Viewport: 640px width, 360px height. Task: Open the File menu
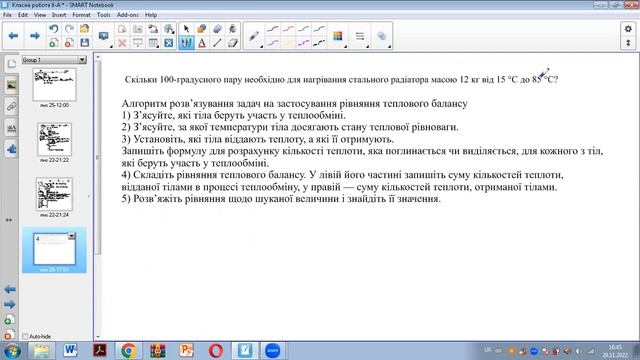pyautogui.click(x=7, y=15)
